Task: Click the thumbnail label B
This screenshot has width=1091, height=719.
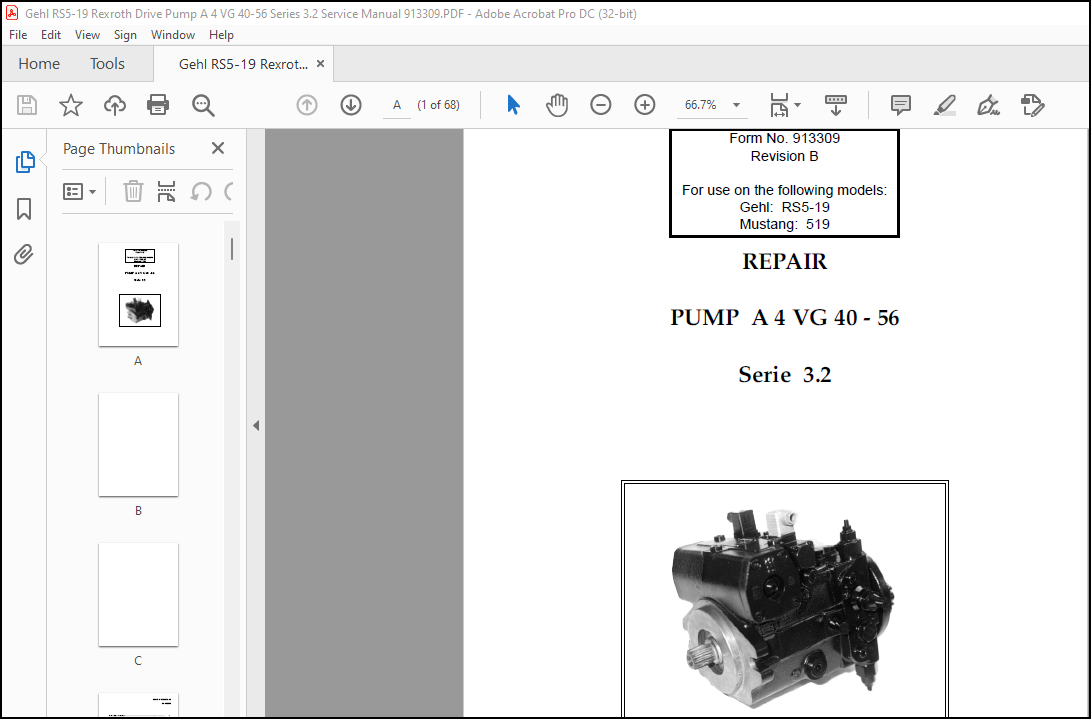Action: point(138,511)
